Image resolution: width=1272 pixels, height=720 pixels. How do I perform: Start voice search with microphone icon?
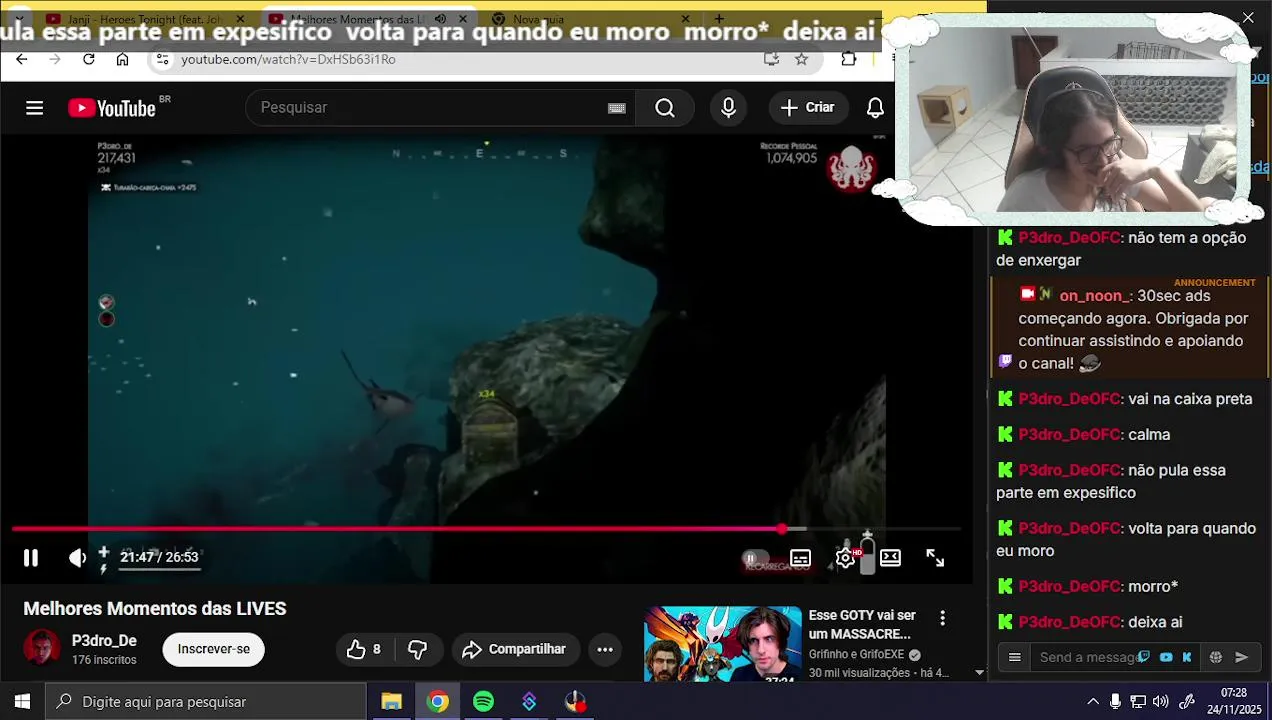[728, 108]
